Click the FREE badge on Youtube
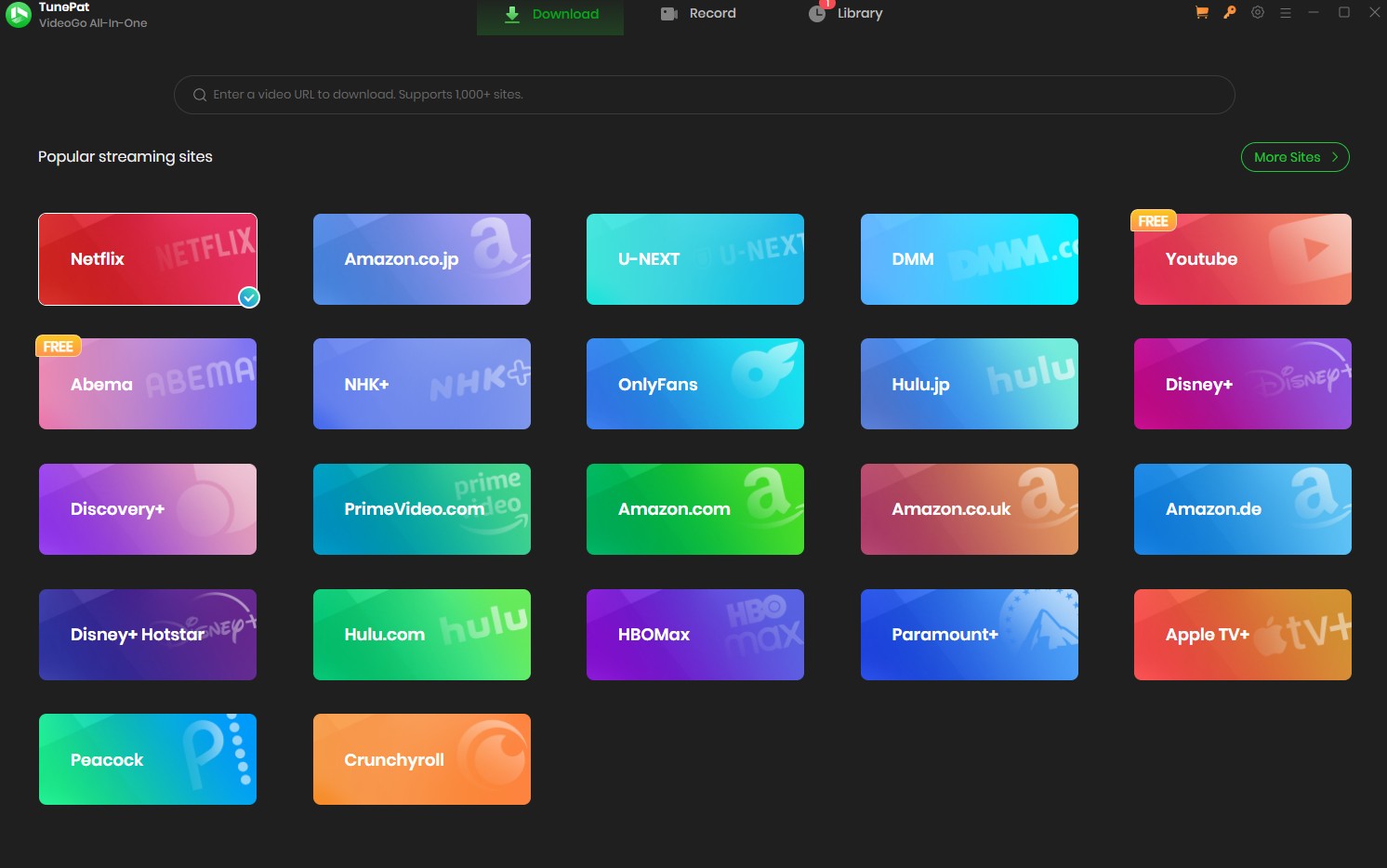The height and width of the screenshot is (868, 1387). coord(1153,220)
